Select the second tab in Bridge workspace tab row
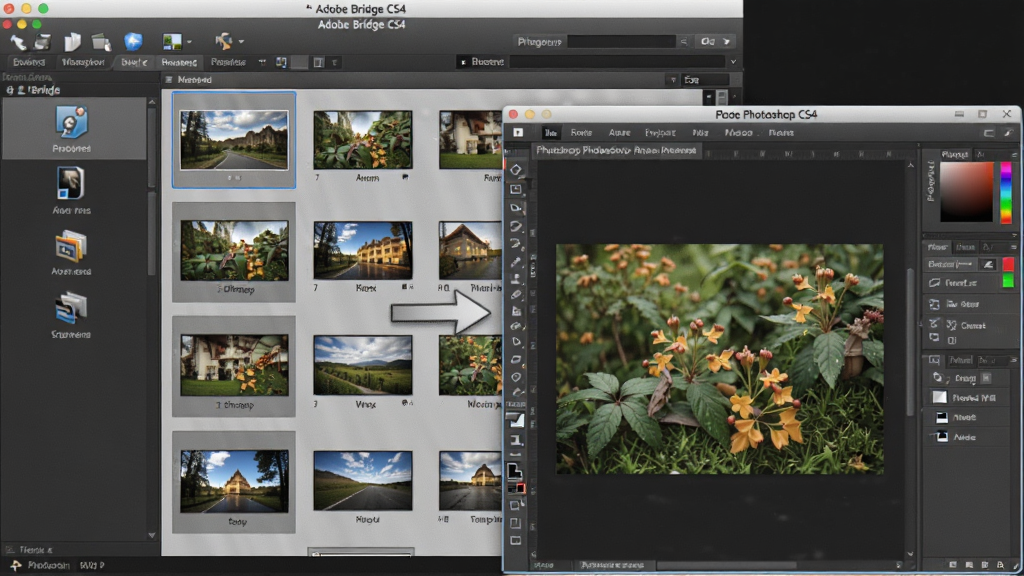The image size is (1024, 576). (83, 62)
